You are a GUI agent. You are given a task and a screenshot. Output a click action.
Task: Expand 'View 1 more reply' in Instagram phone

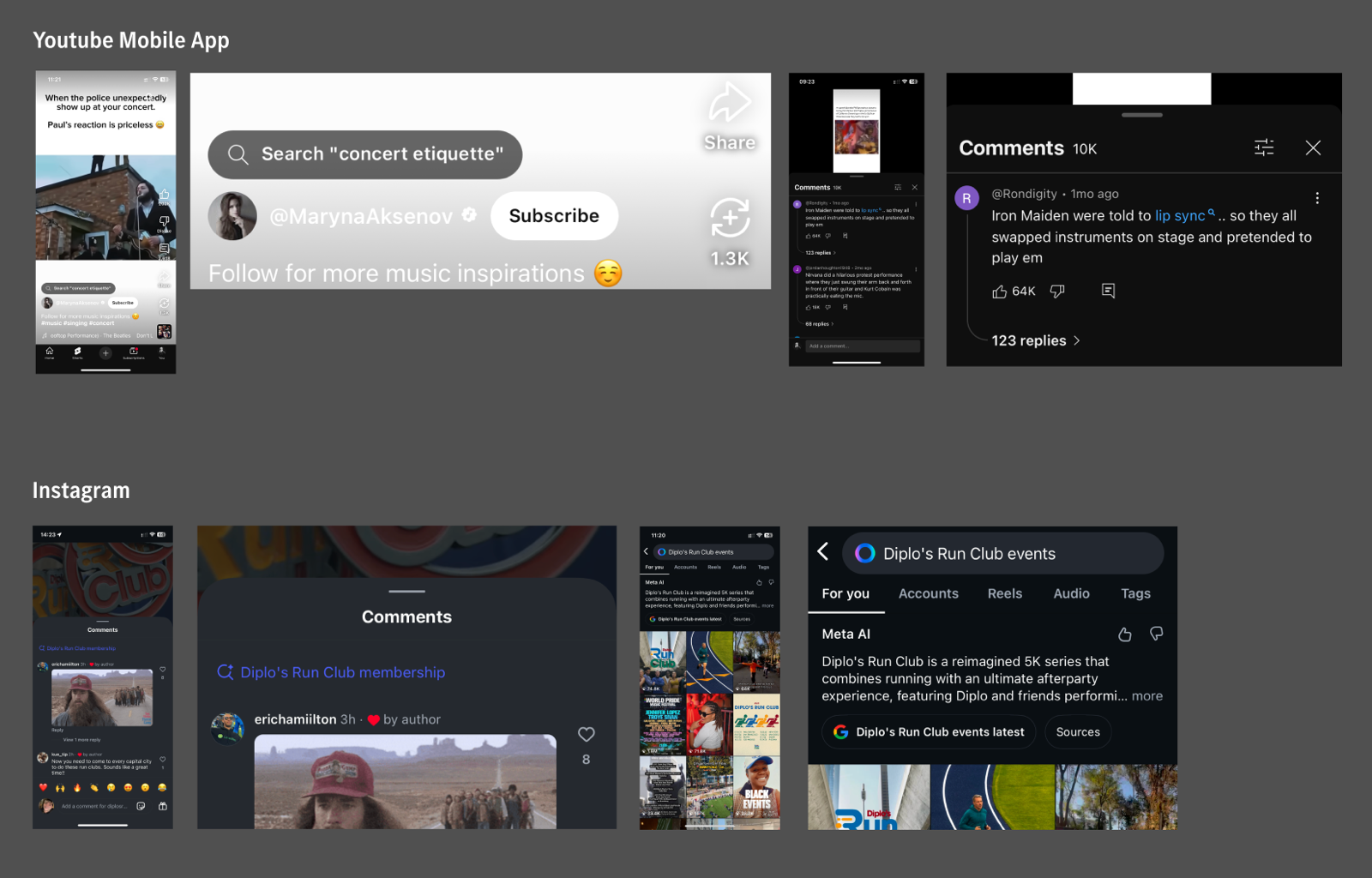coord(81,740)
